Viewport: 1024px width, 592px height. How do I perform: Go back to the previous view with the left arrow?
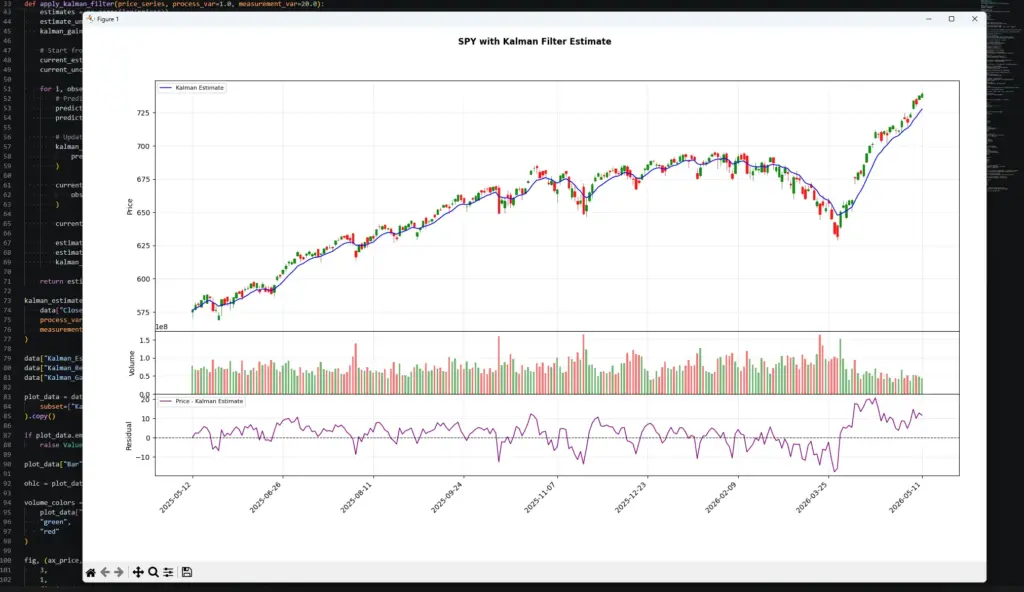click(105, 572)
